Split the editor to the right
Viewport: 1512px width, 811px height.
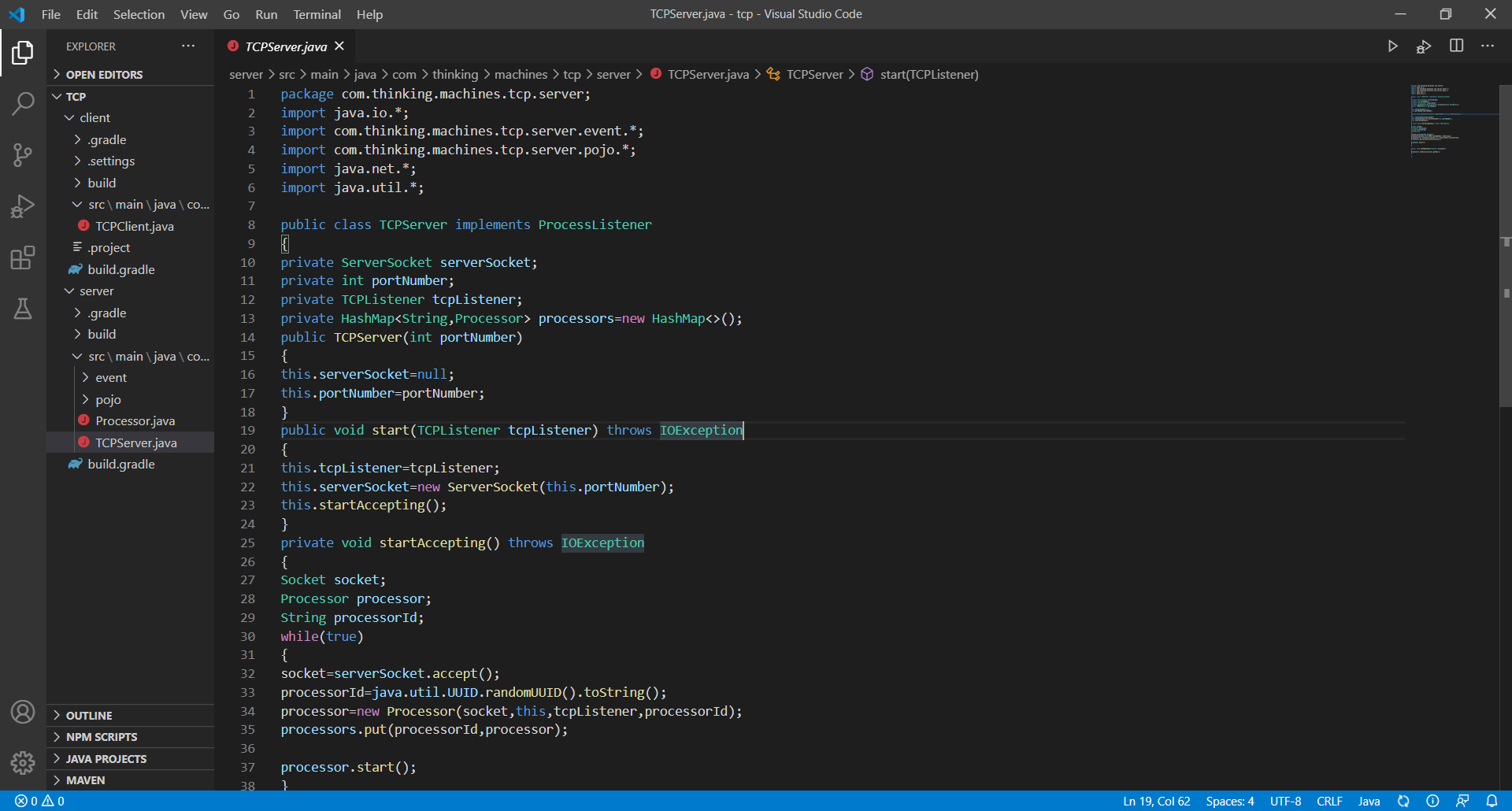click(1456, 46)
